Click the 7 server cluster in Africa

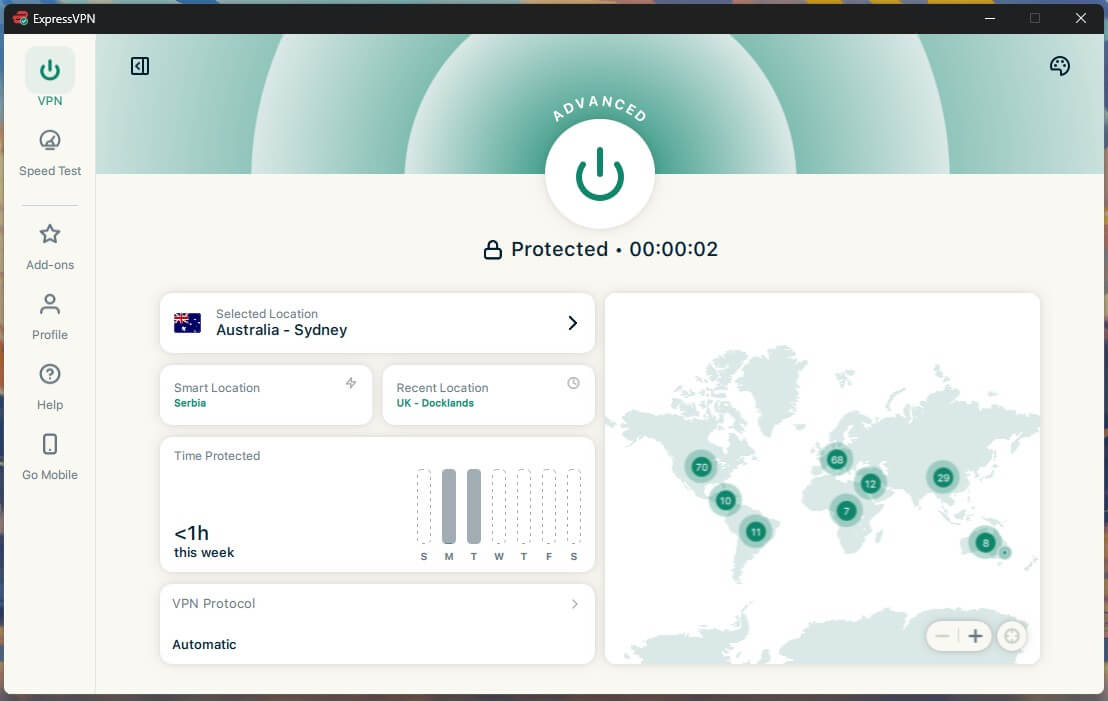(x=846, y=510)
